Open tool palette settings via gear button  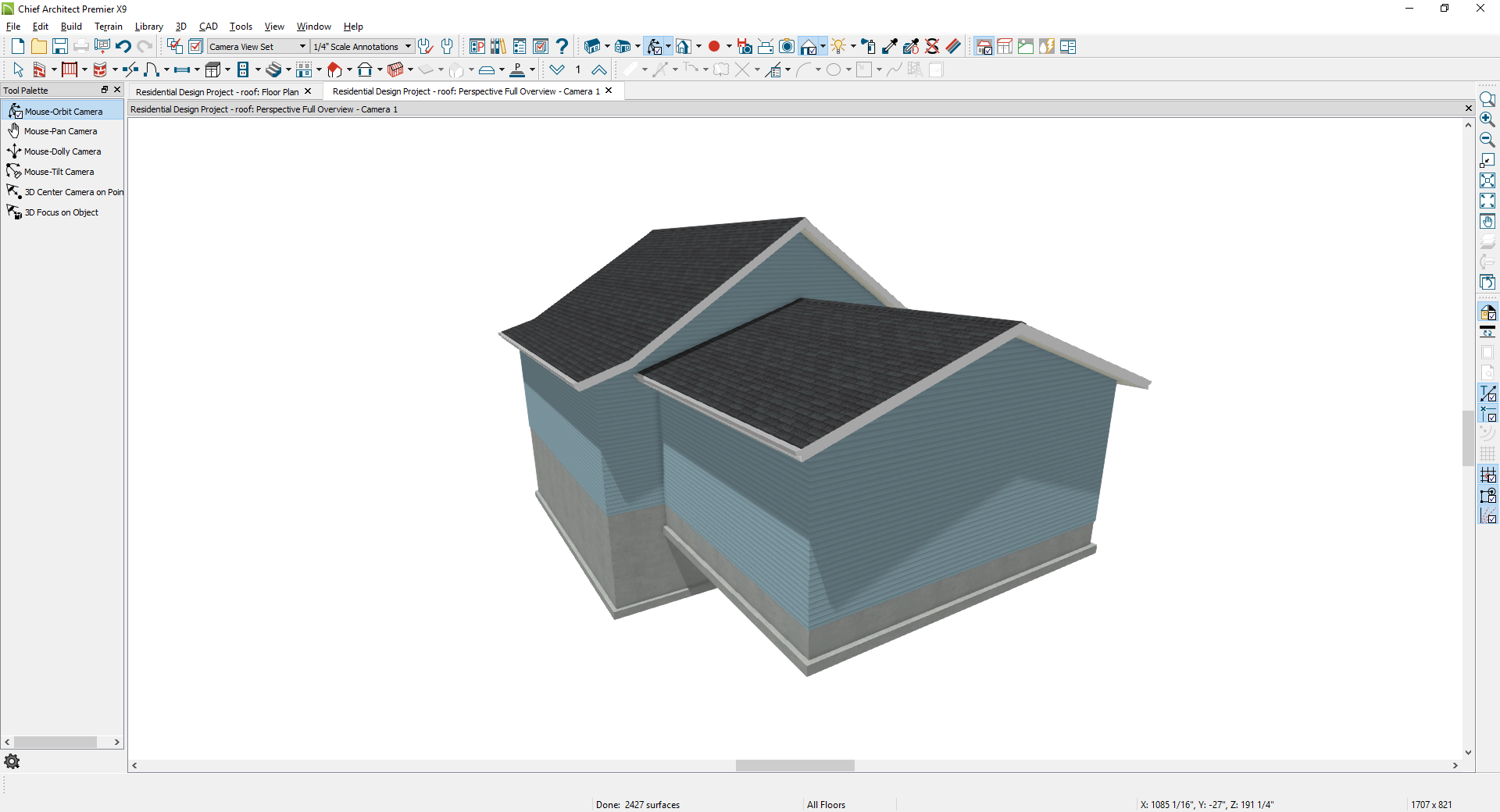(12, 761)
